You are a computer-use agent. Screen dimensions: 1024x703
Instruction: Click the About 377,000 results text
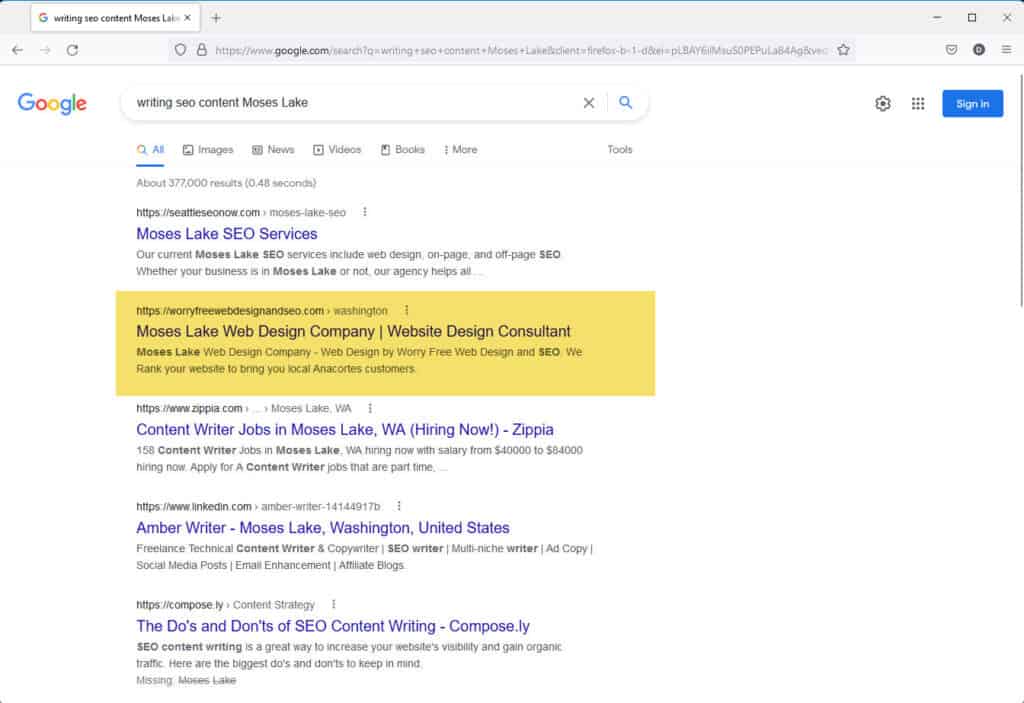coord(226,183)
